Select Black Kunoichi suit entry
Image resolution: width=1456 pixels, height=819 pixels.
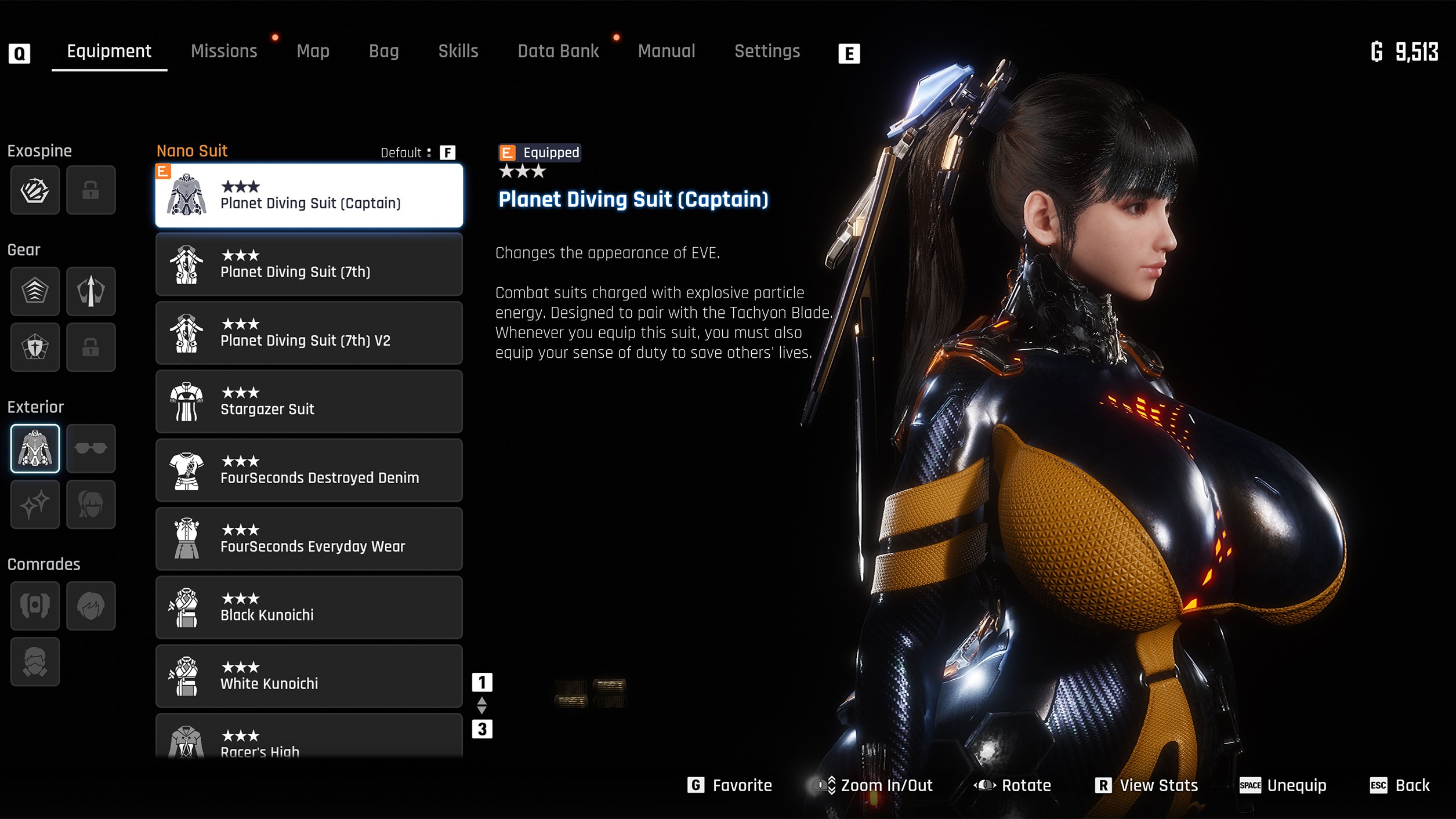309,607
